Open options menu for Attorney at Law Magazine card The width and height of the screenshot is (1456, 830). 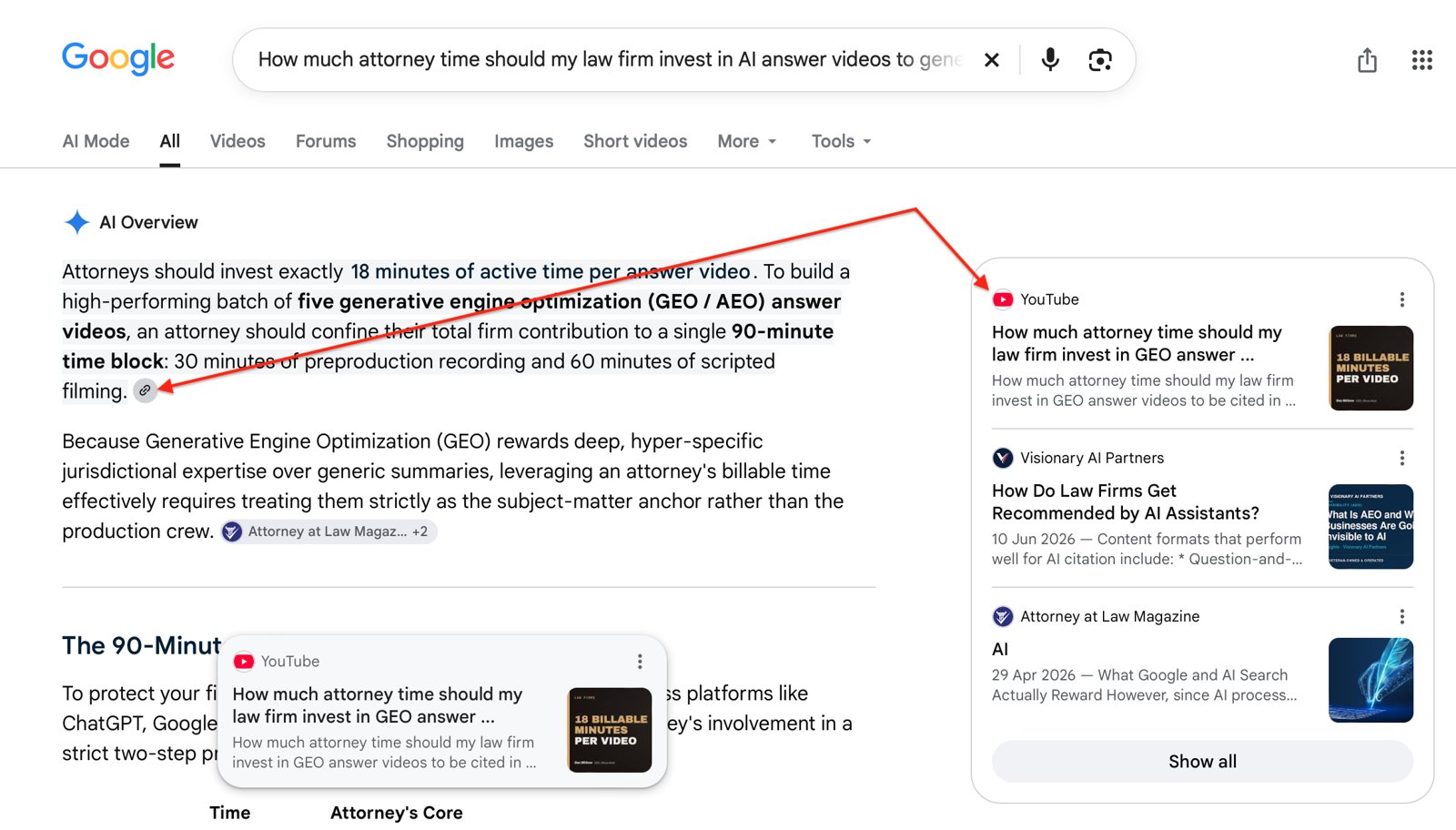click(x=1402, y=616)
